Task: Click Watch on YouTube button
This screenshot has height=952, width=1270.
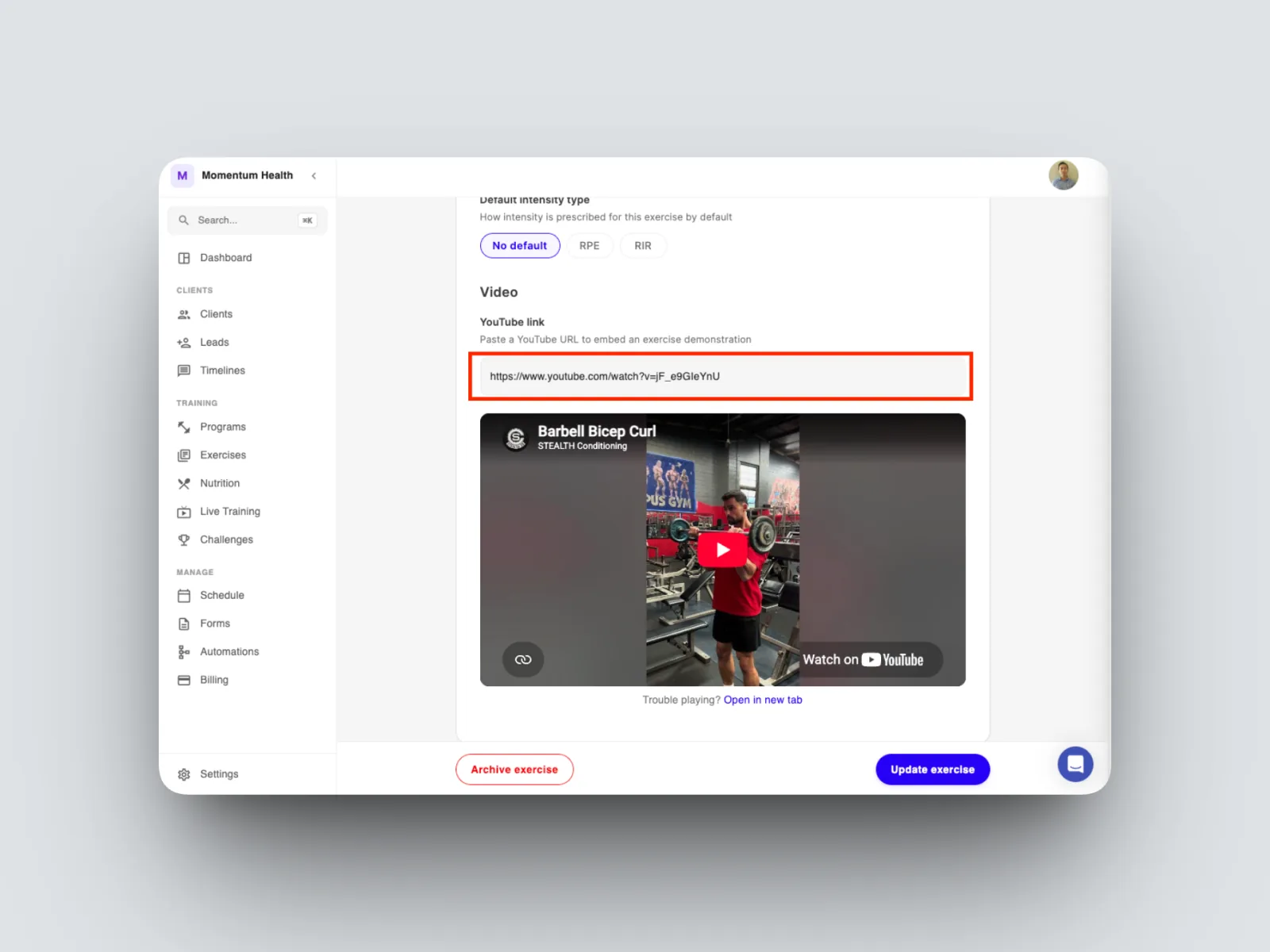Action: tap(863, 659)
